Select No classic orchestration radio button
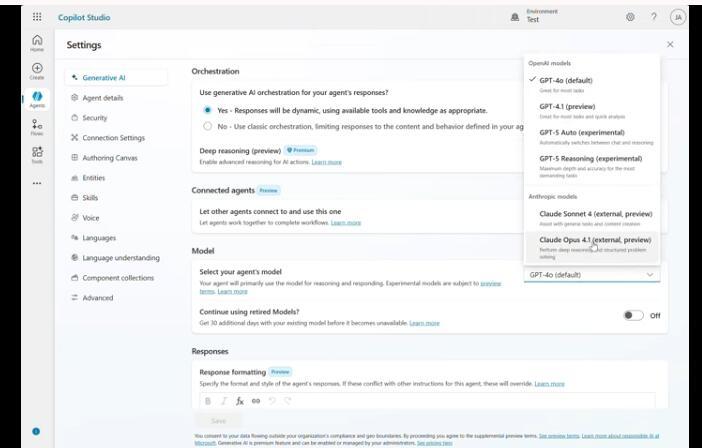This screenshot has height=448, width=702. pos(207,126)
